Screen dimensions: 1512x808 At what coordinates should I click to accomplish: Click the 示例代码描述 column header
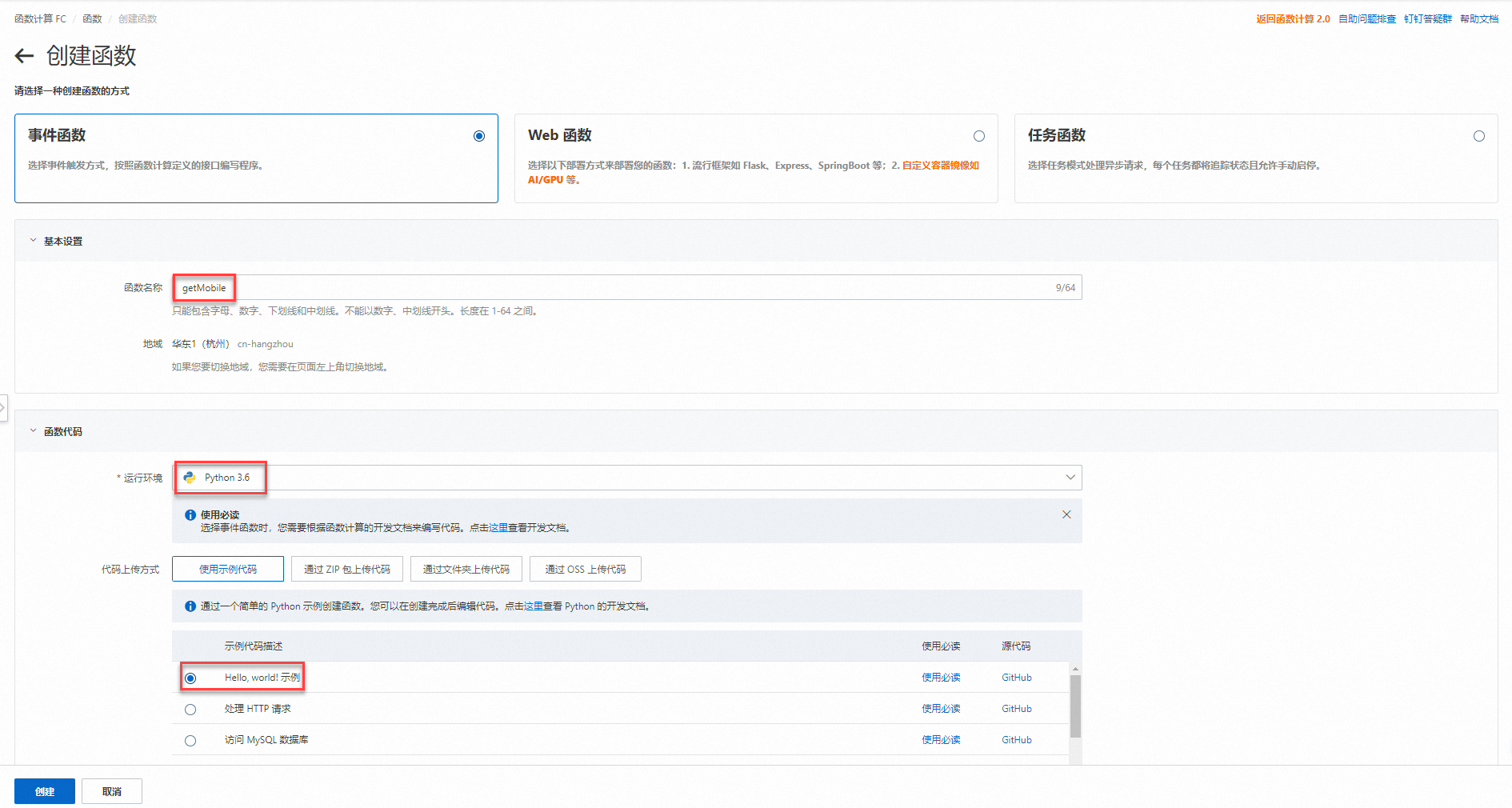click(254, 646)
